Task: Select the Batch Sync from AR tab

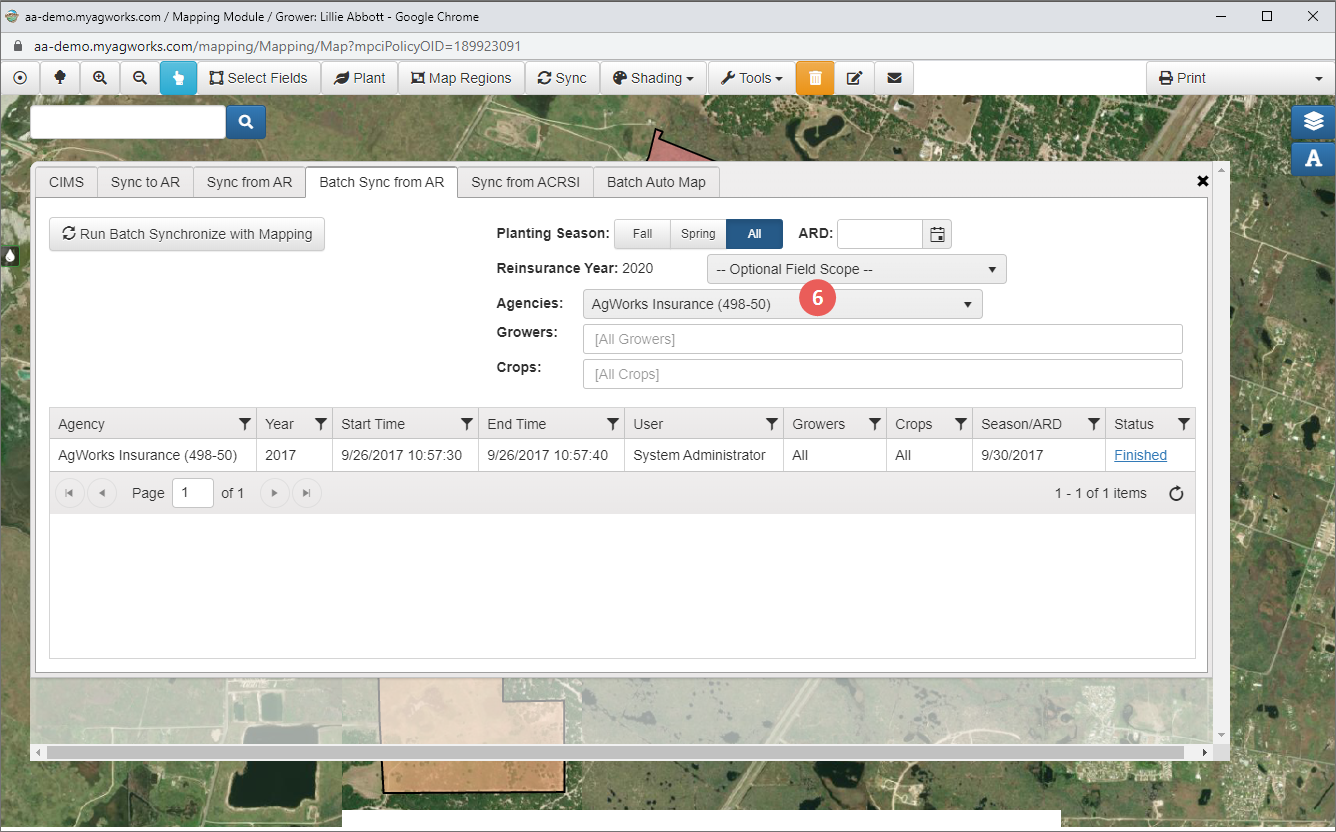Action: (381, 182)
